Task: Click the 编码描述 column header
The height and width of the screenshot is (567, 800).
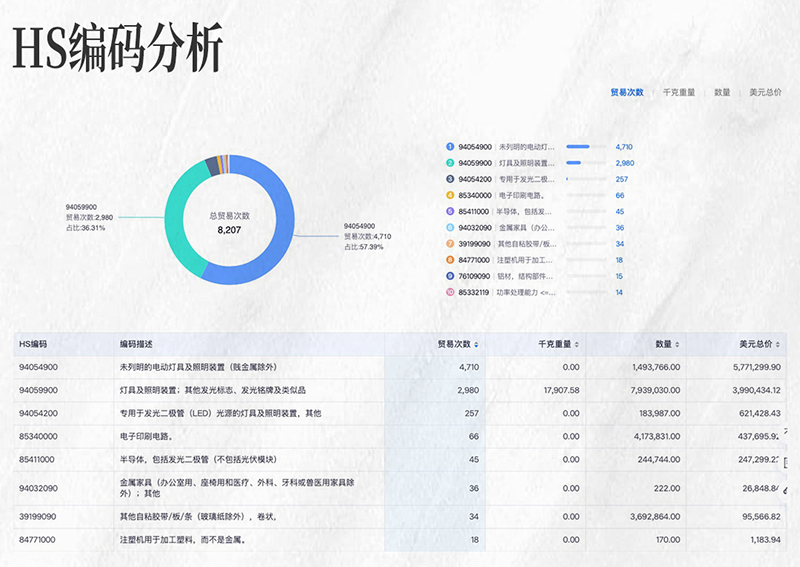Action: [x=136, y=344]
